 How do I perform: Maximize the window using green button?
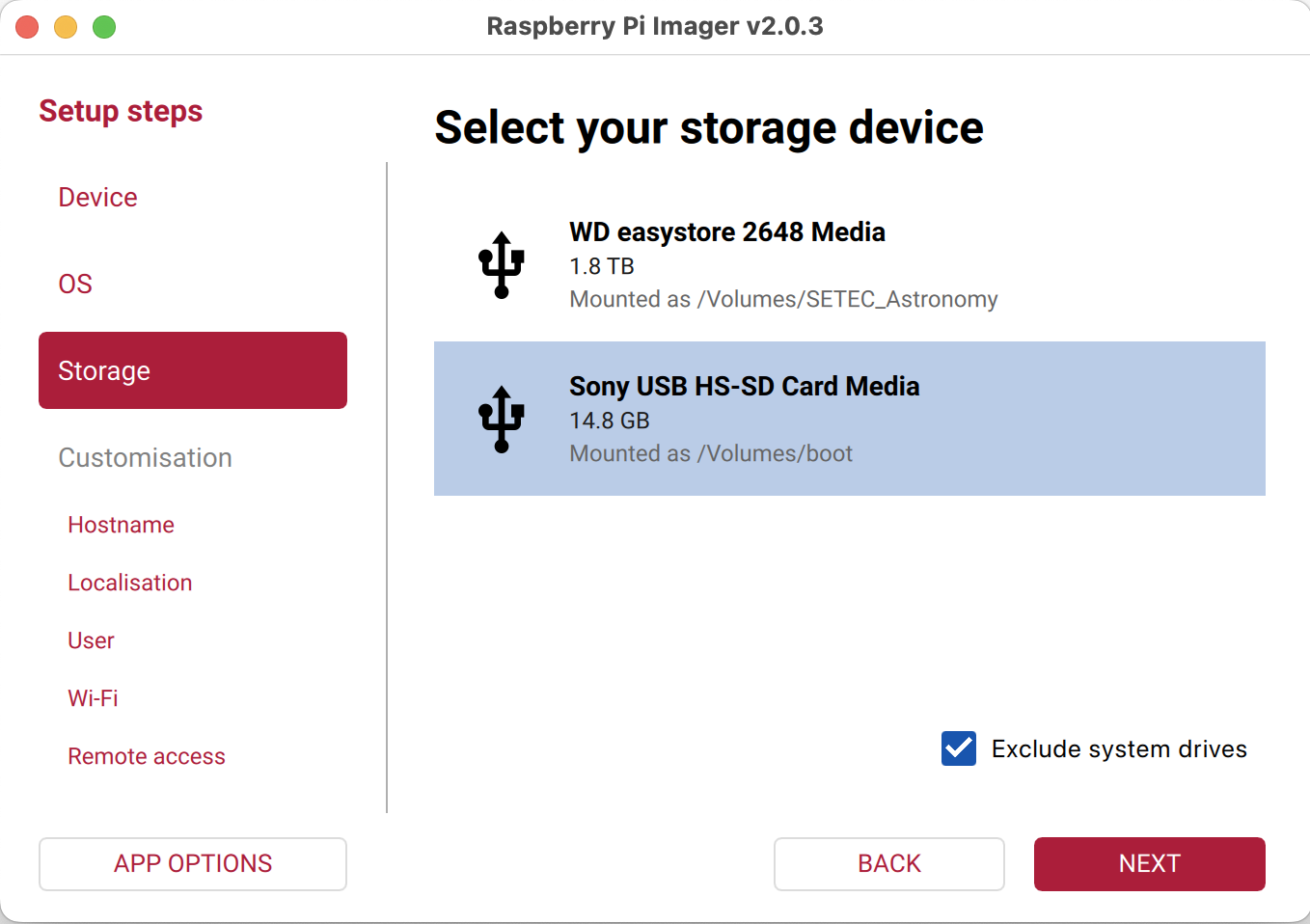(x=104, y=27)
